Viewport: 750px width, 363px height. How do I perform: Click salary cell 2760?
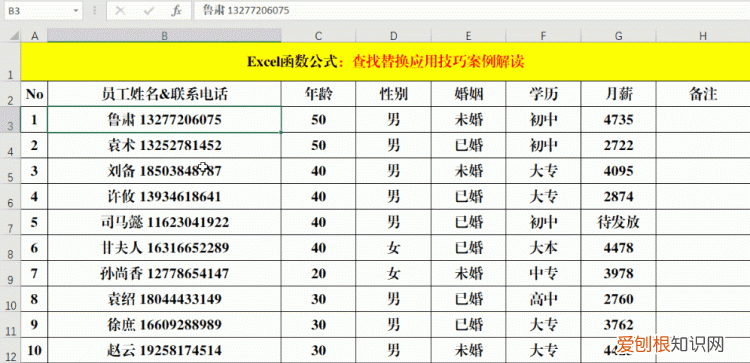coord(618,299)
